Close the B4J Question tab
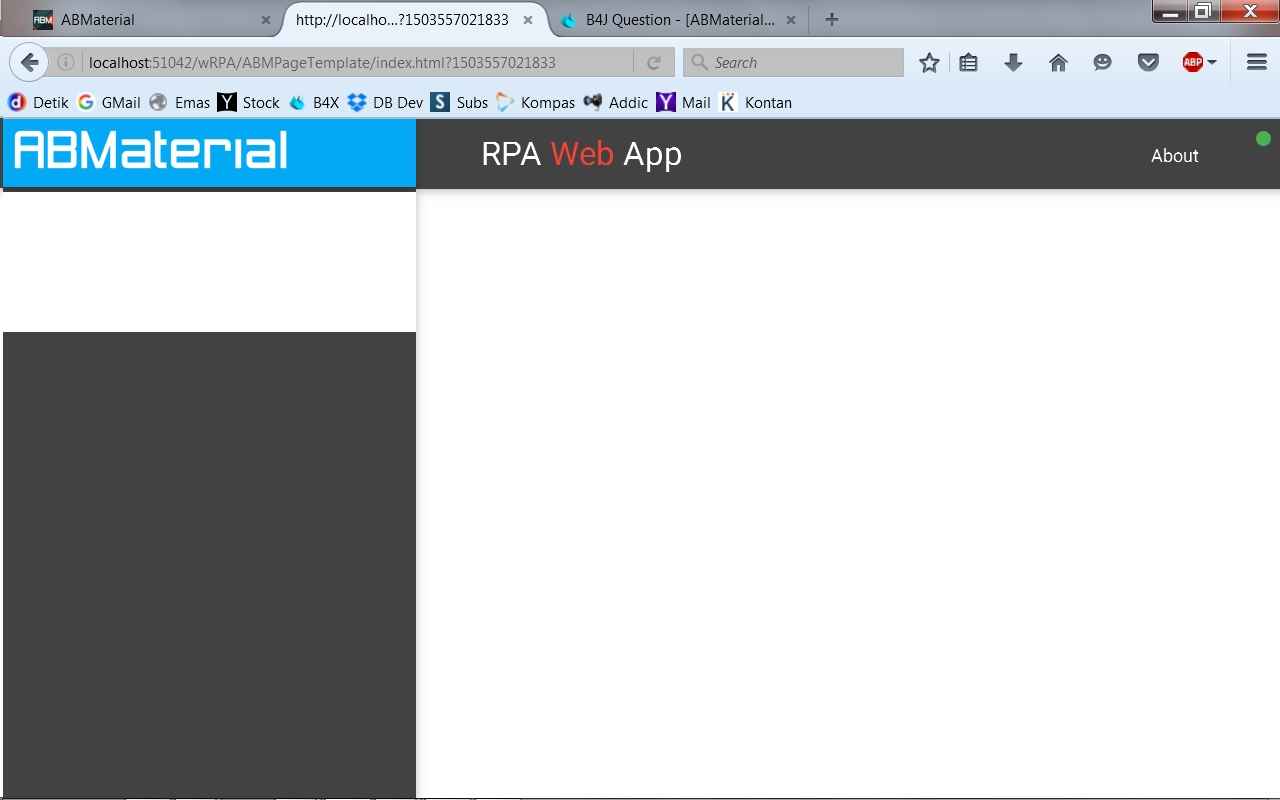1280x800 pixels. (791, 20)
